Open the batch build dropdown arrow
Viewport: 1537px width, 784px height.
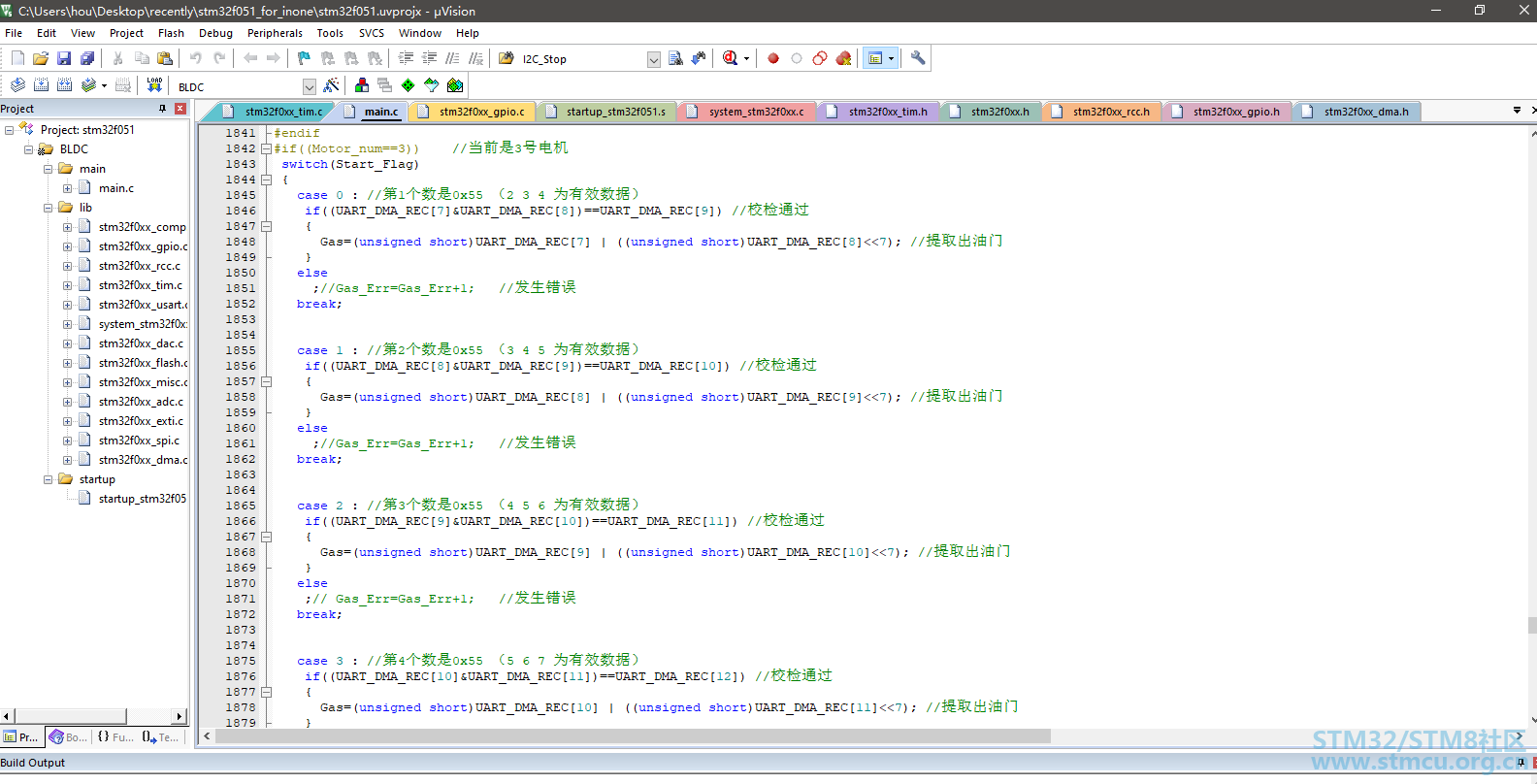click(x=104, y=85)
